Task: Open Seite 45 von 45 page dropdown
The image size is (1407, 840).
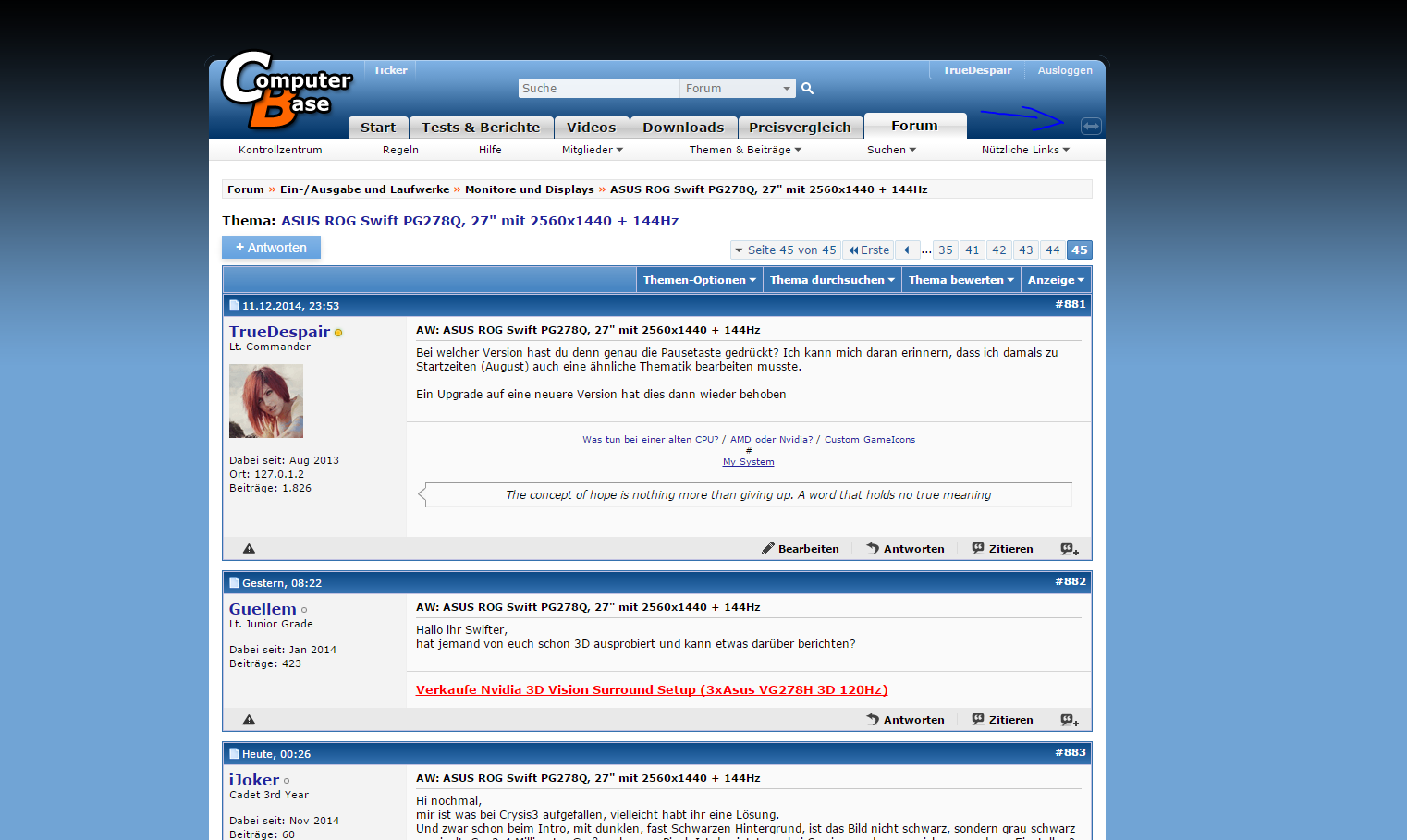Action: pyautogui.click(x=785, y=250)
